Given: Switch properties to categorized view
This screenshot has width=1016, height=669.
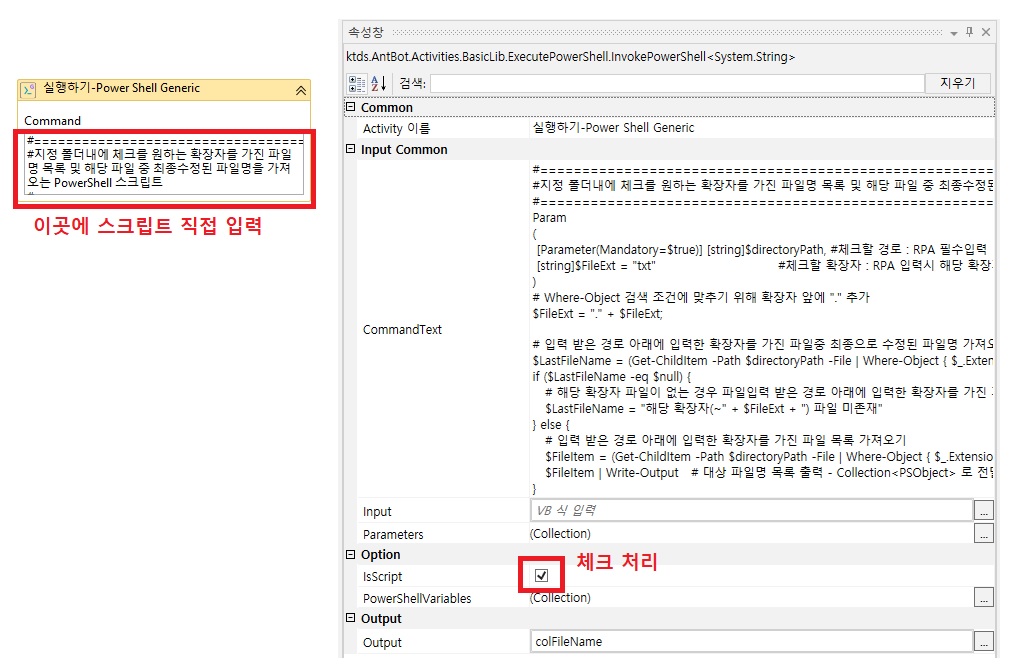Looking at the screenshot, I should (357, 83).
